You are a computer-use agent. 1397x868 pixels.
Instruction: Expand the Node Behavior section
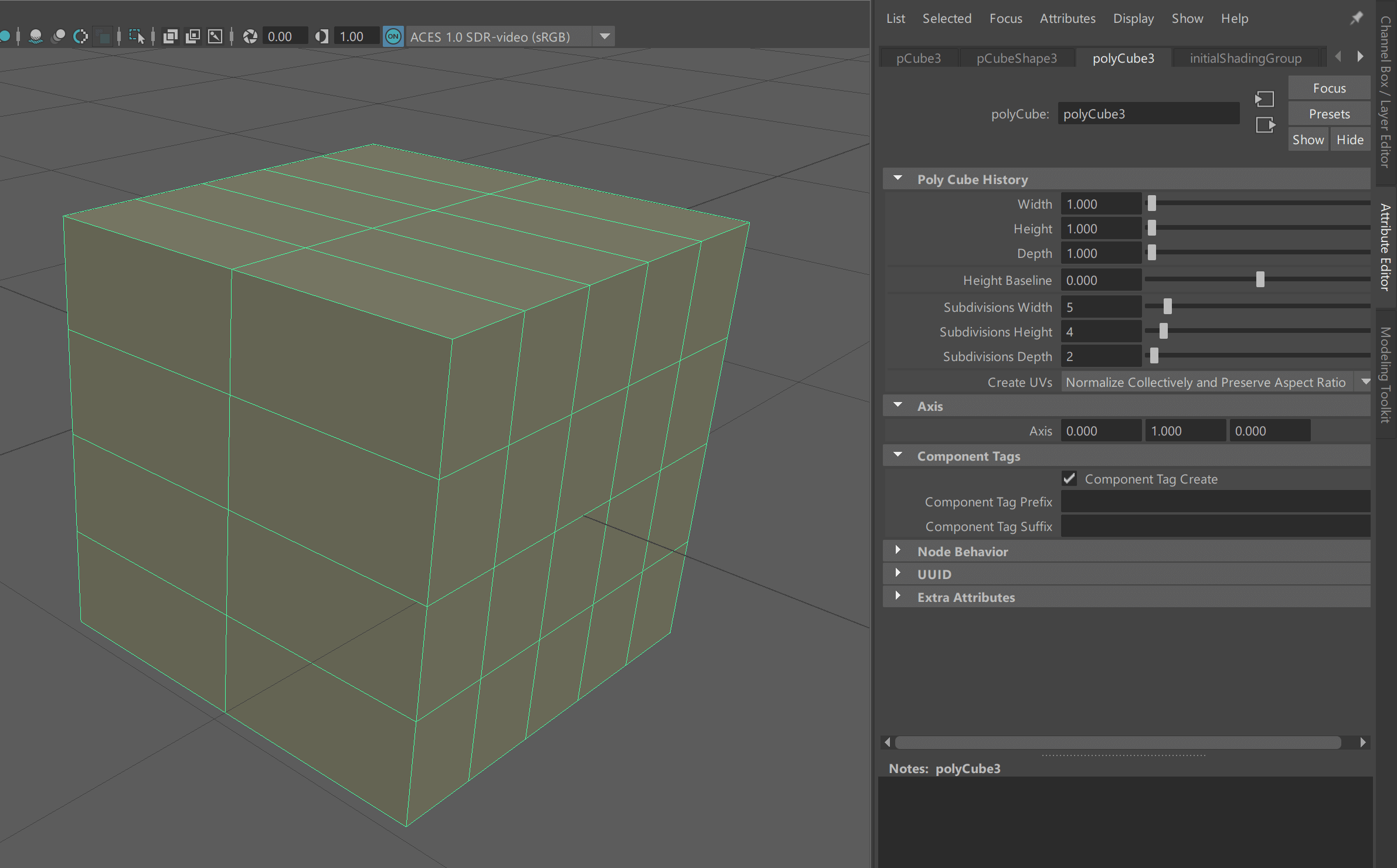898,551
